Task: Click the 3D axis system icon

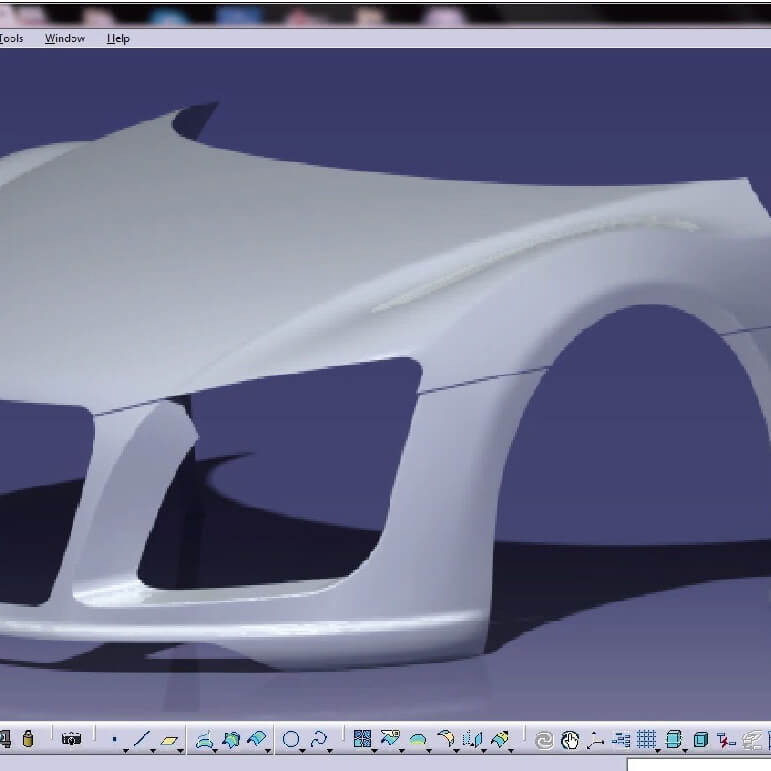Action: tap(596, 740)
